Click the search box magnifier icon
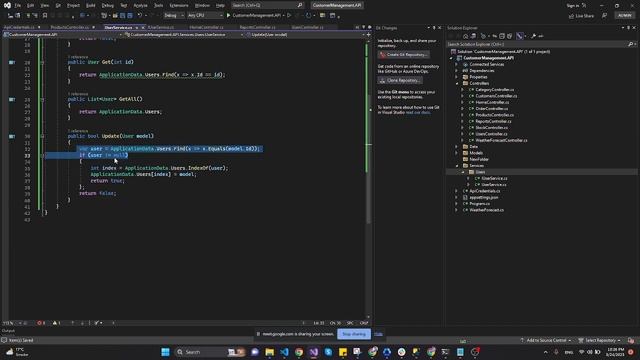Image resolution: width=640 pixels, height=360 pixels. pos(300,5)
